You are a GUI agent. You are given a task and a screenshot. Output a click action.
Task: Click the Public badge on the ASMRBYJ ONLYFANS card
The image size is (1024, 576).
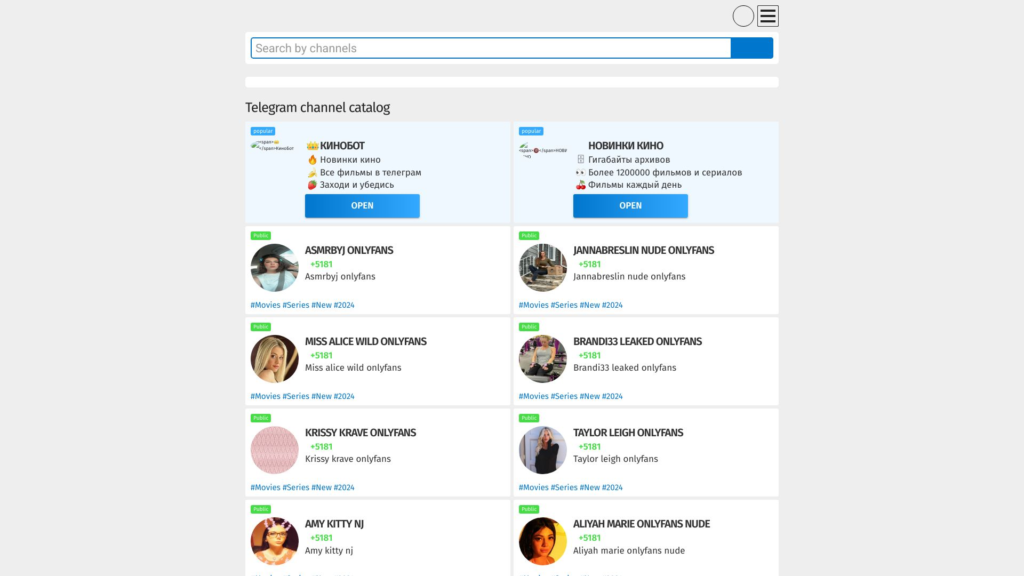coord(261,235)
